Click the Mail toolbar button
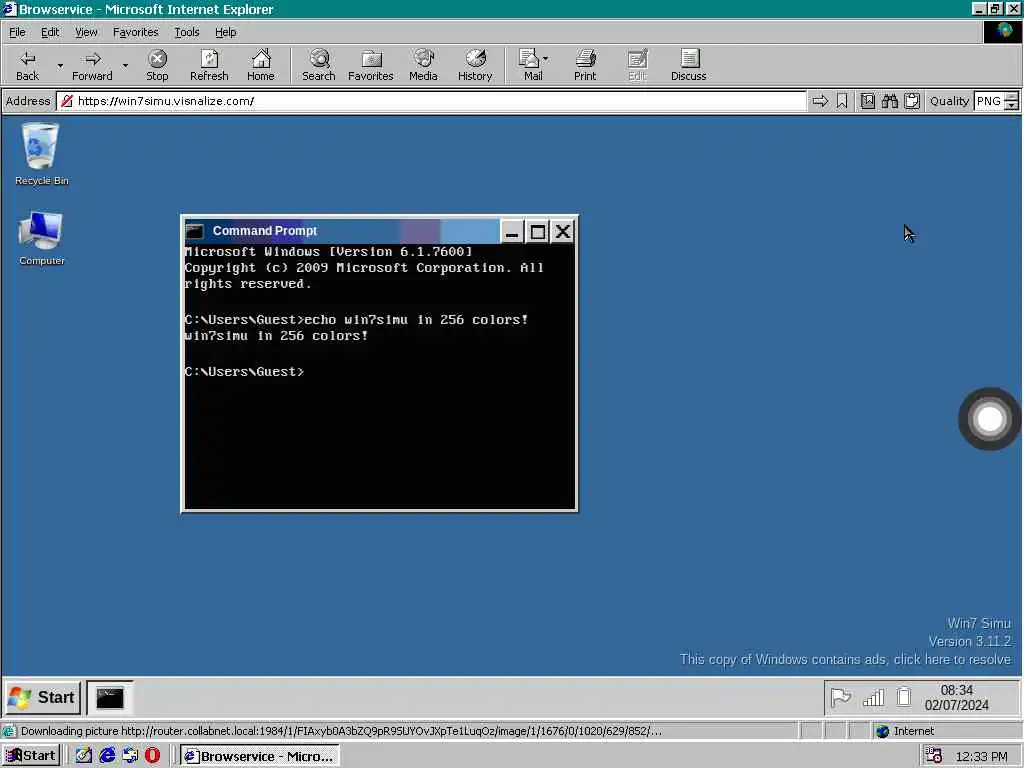 coord(530,65)
